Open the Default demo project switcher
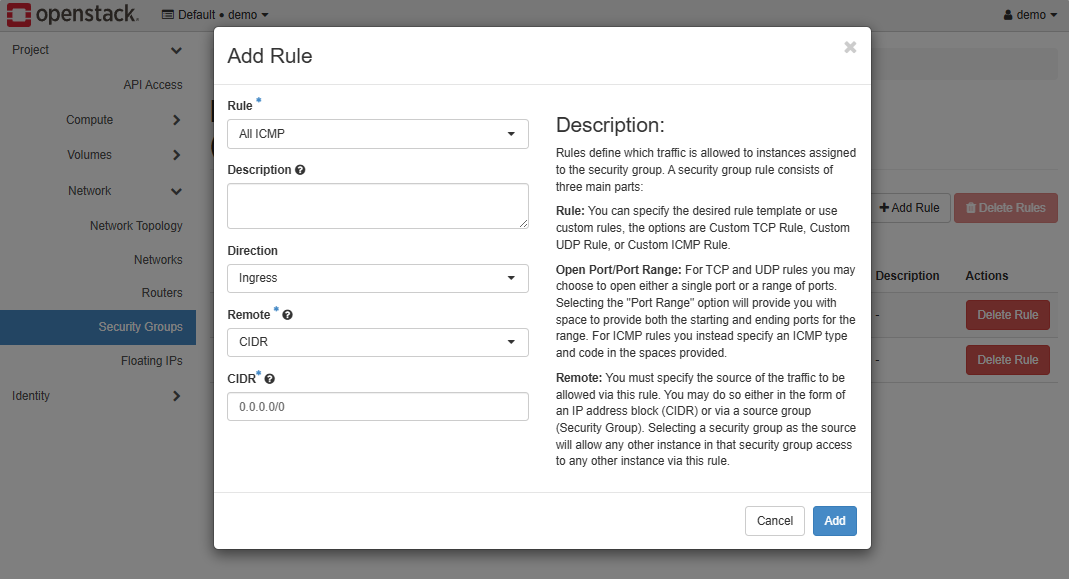This screenshot has width=1069, height=579. click(x=215, y=15)
